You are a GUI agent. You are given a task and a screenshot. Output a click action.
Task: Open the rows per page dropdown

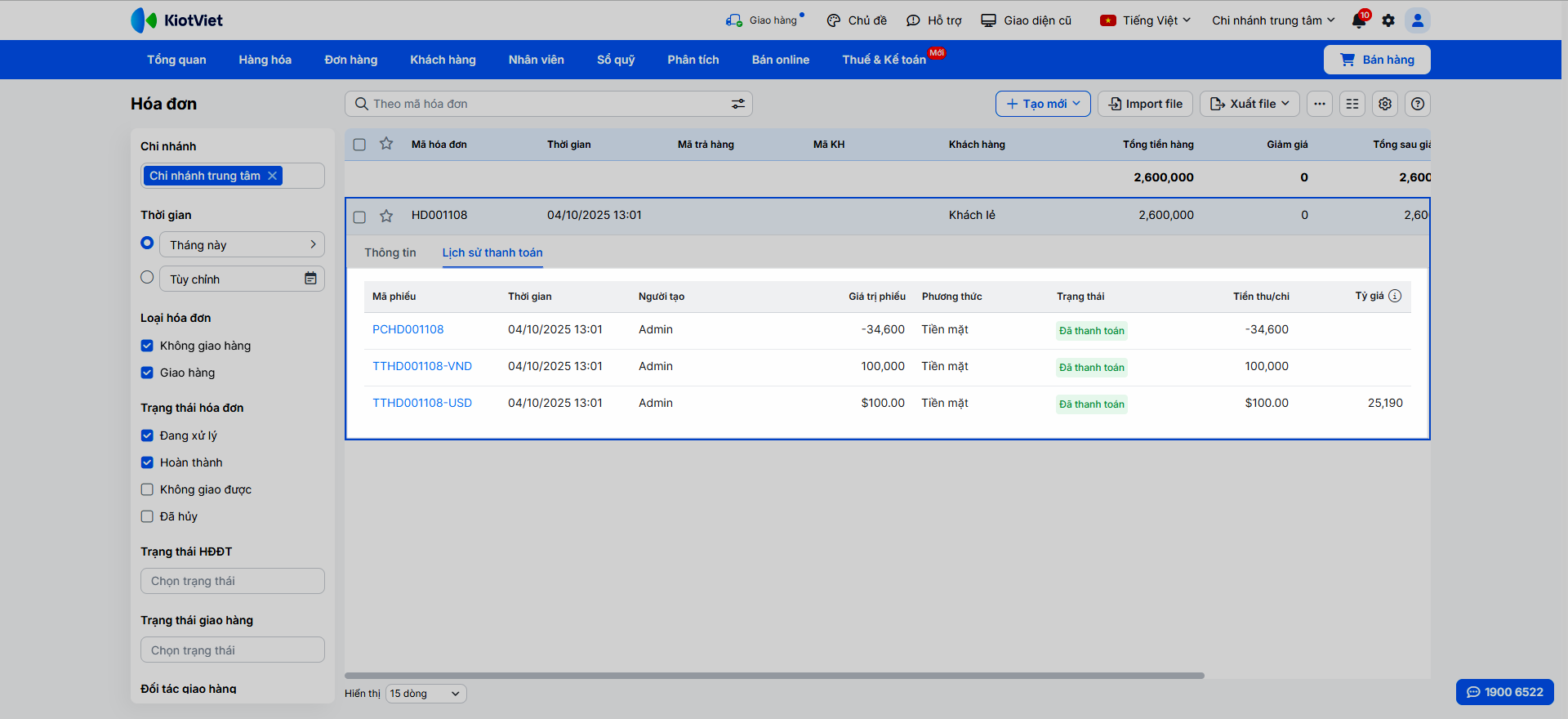425,694
